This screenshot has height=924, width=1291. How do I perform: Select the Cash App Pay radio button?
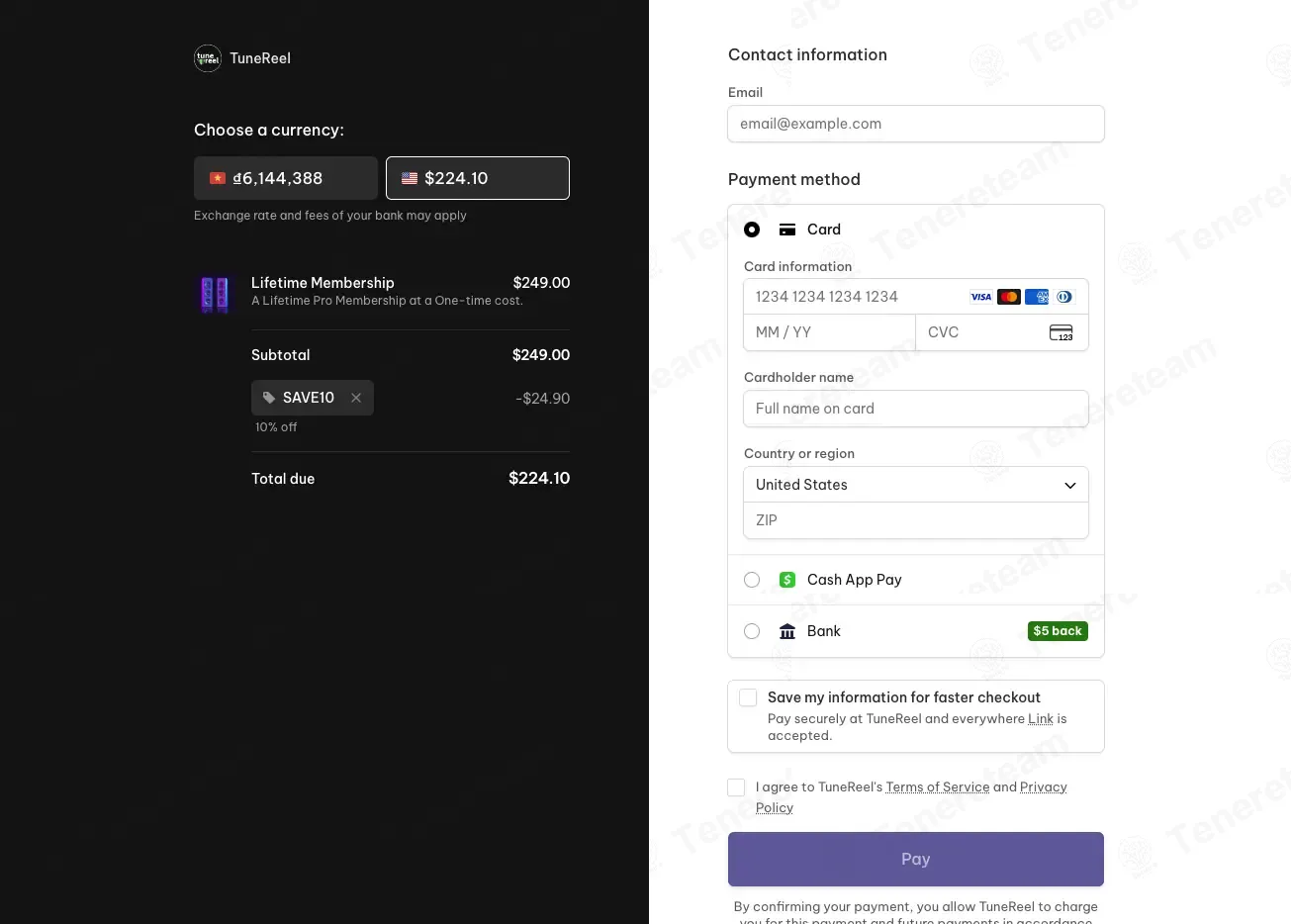click(752, 580)
